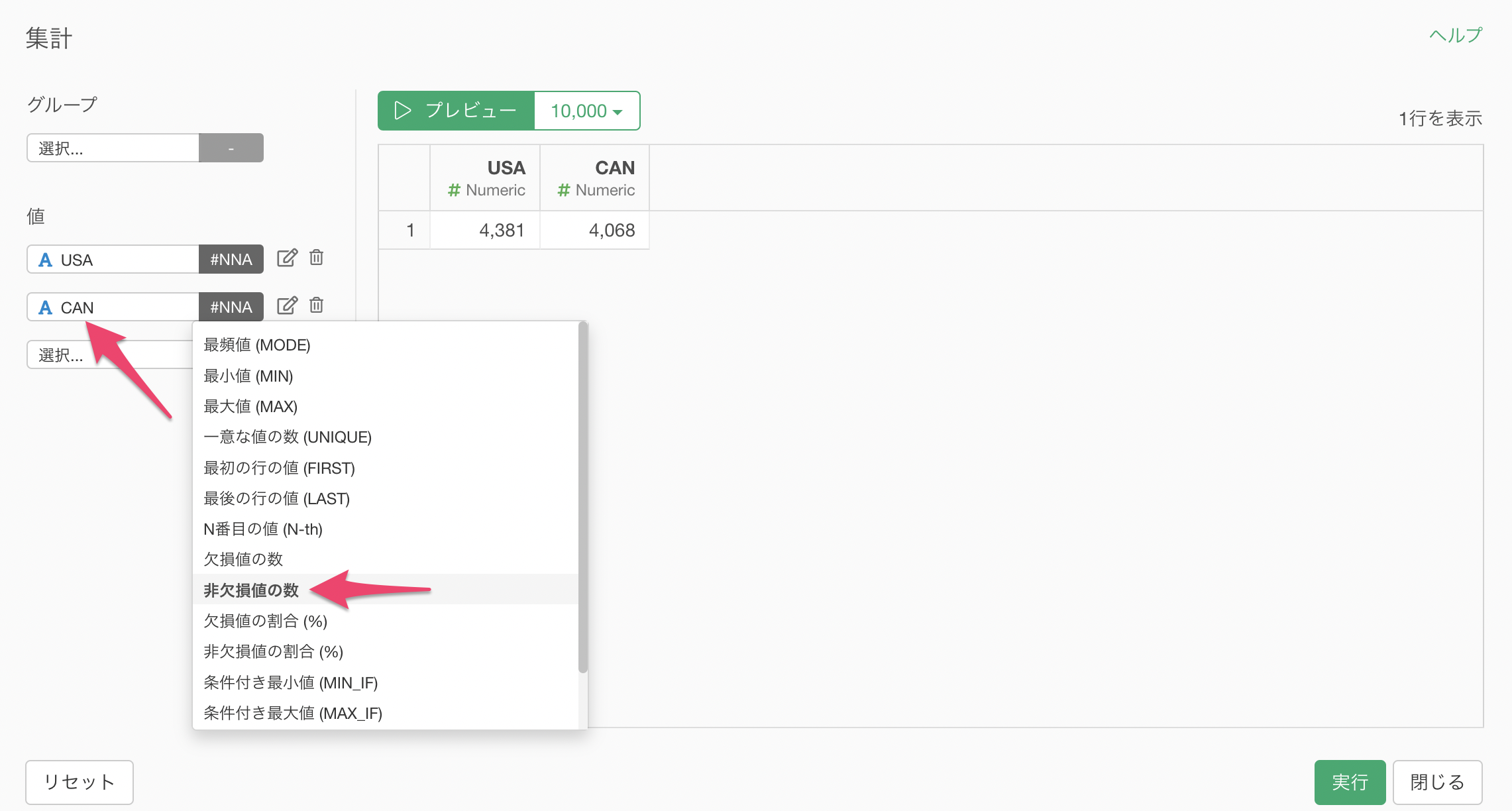1512x811 pixels.
Task: Open the ヘルプ help link
Action: (1455, 35)
